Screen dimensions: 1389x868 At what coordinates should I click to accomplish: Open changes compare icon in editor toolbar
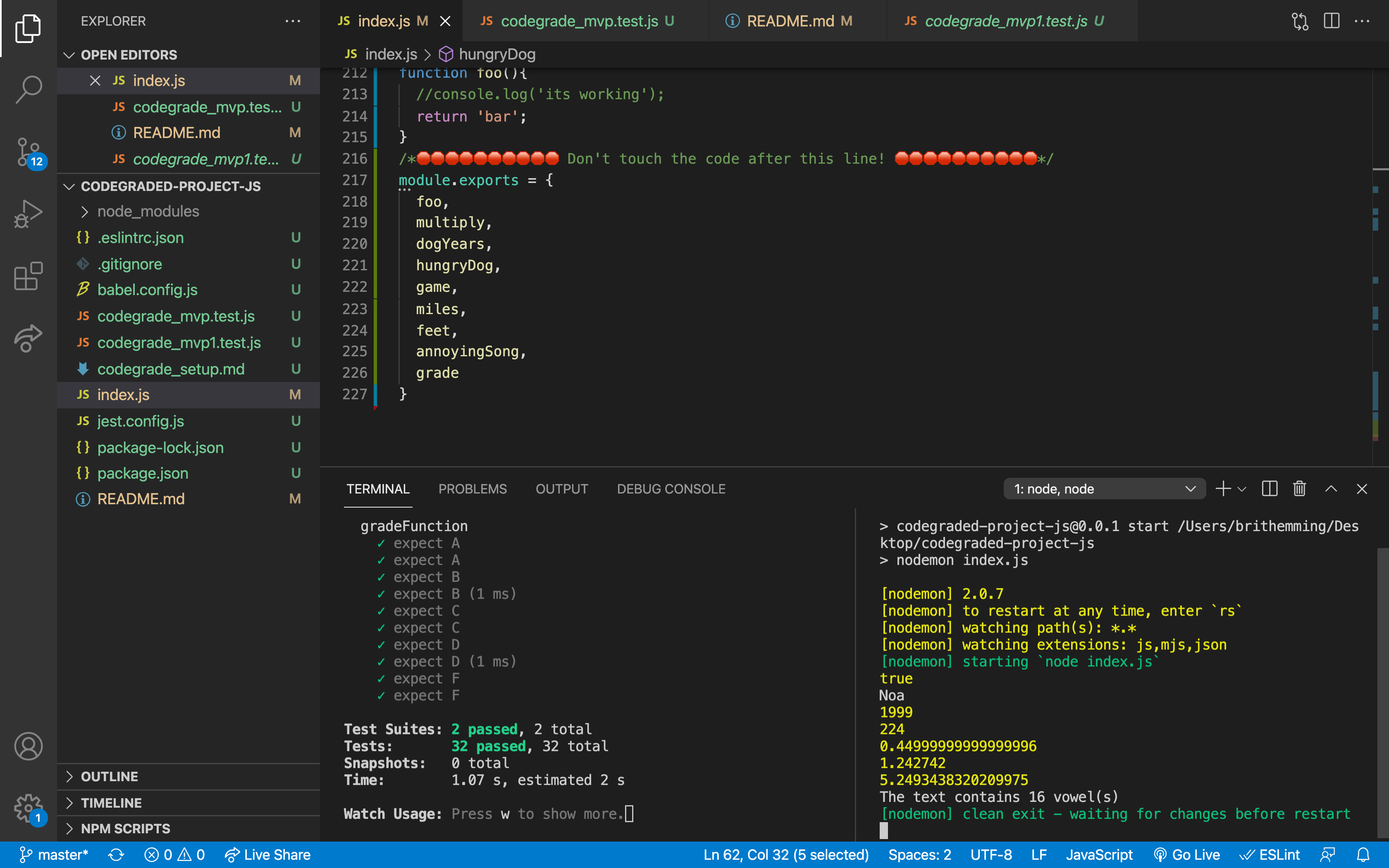click(1299, 21)
